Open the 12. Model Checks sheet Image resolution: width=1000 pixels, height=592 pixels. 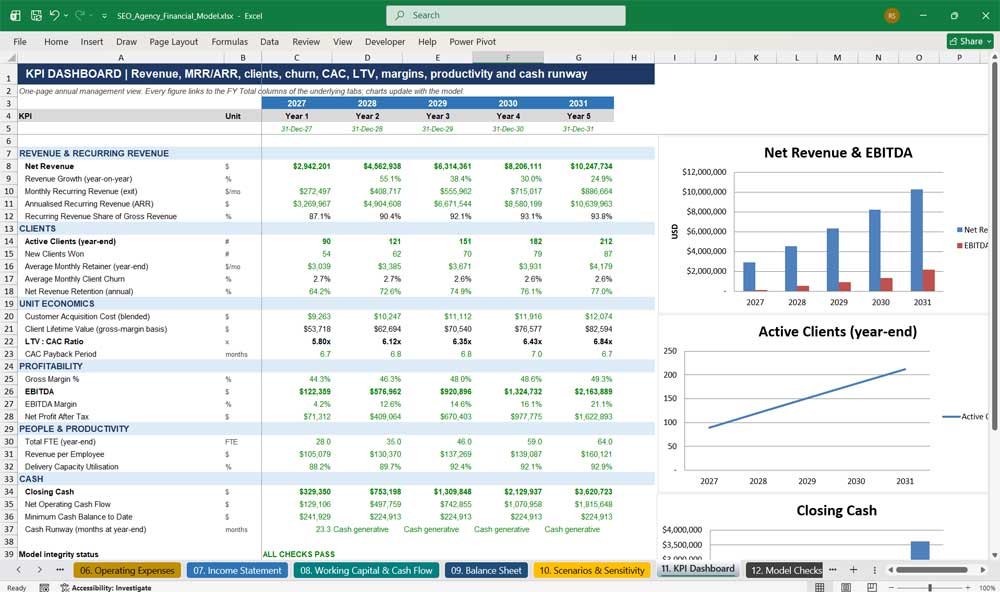[786, 570]
